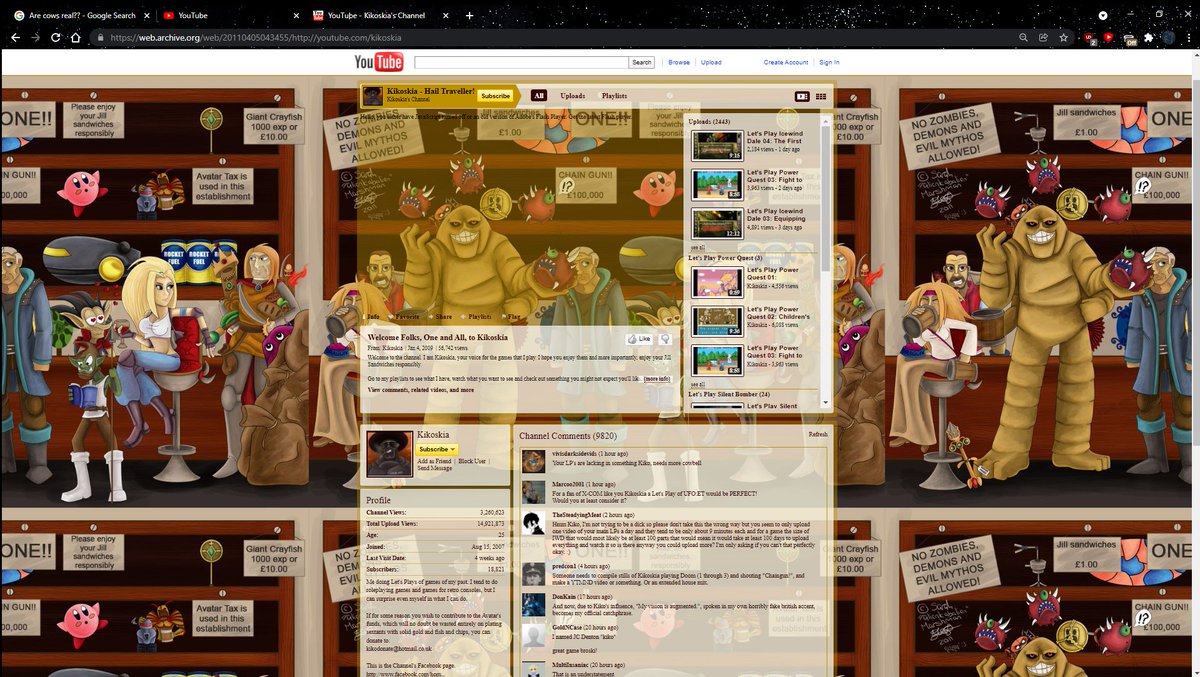Click the YouTube logo
The width and height of the screenshot is (1200, 677).
(379, 63)
